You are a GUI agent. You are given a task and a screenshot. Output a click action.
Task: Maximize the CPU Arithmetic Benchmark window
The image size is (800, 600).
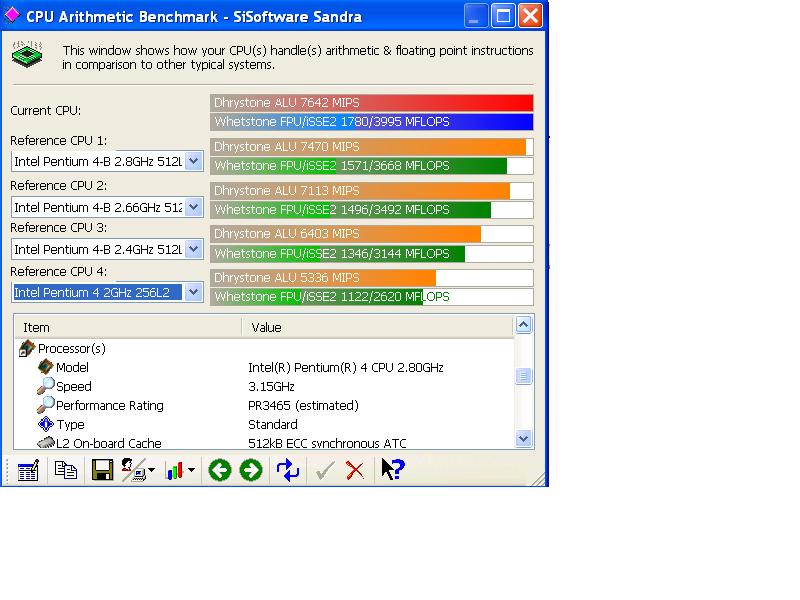[x=503, y=16]
